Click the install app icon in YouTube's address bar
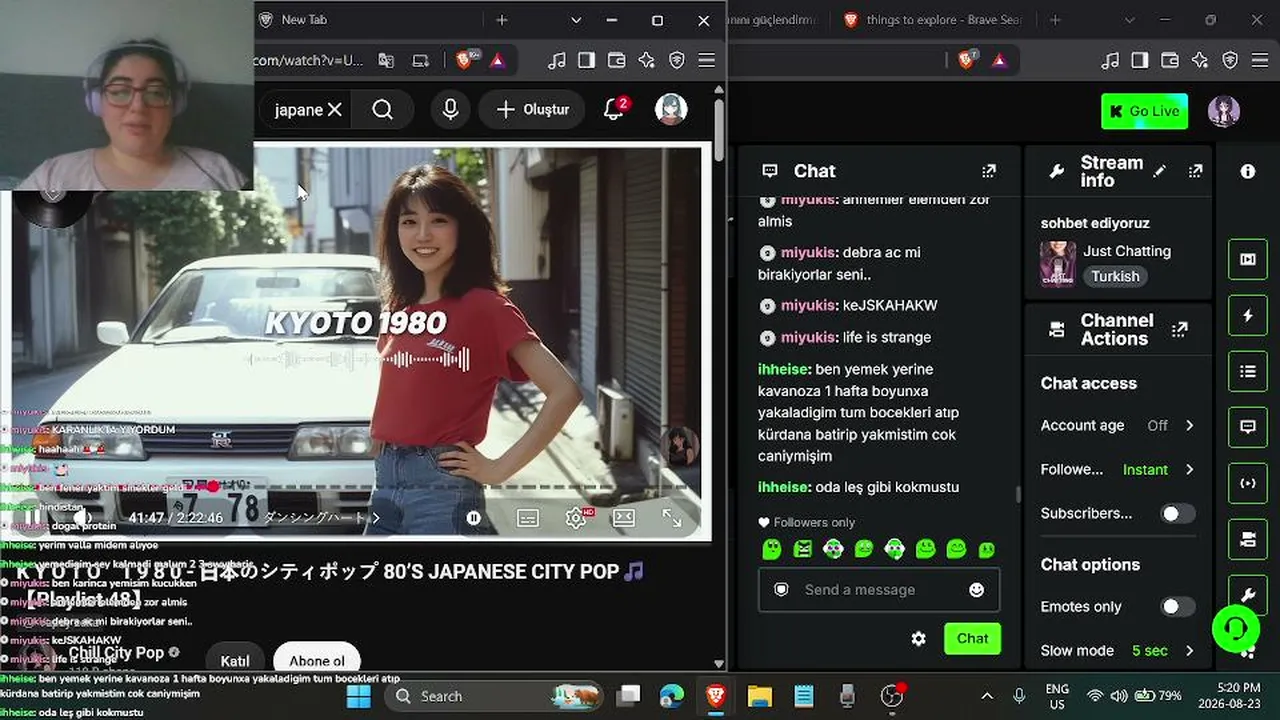 point(421,60)
